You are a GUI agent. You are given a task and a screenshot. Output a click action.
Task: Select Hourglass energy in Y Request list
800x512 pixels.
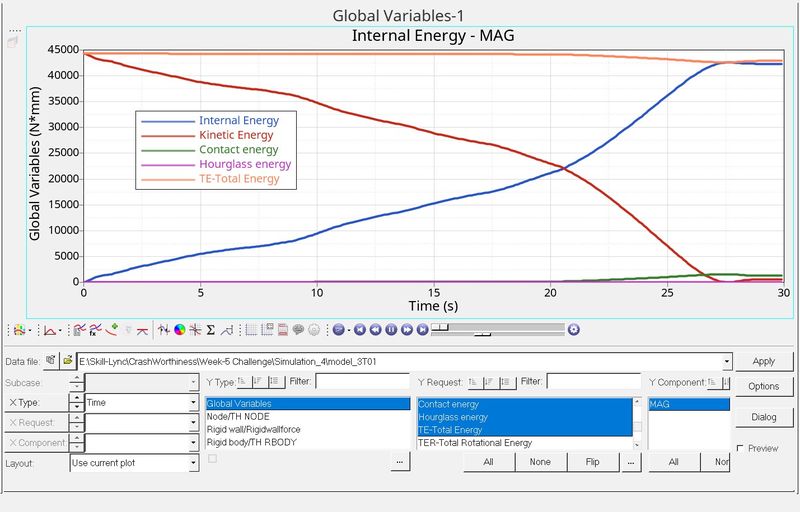click(x=524, y=417)
